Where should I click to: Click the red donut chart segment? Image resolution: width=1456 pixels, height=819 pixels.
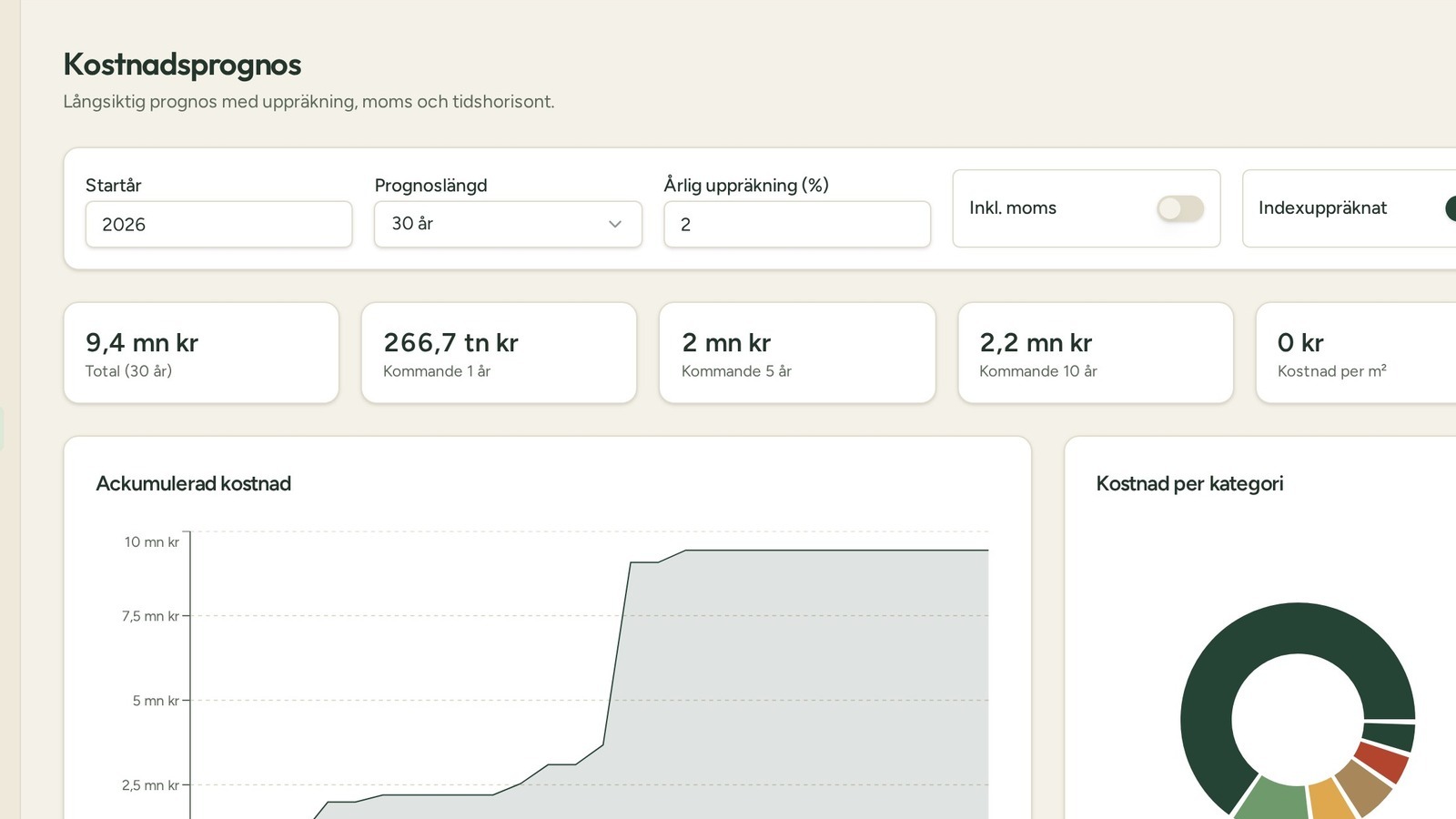click(x=1383, y=763)
